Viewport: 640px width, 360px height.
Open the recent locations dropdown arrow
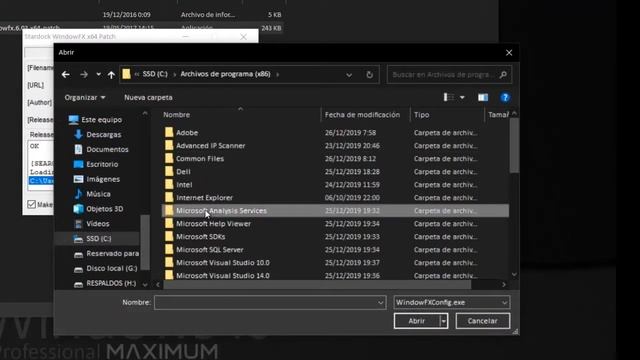point(98,74)
